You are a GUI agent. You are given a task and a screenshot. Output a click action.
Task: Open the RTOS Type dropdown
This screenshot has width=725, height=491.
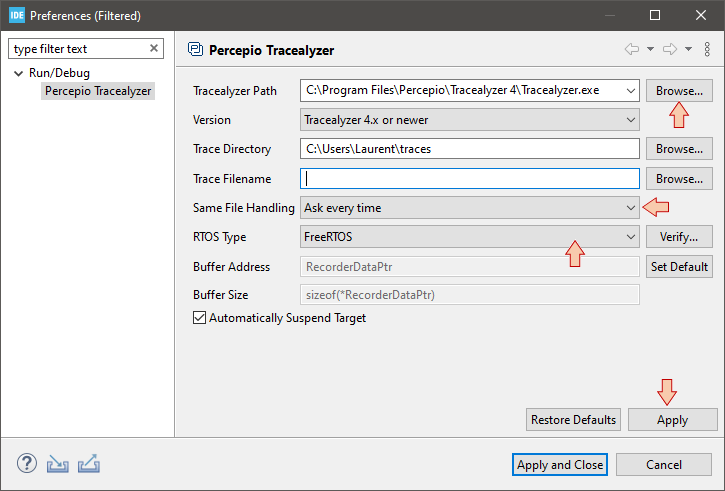[x=470, y=237]
